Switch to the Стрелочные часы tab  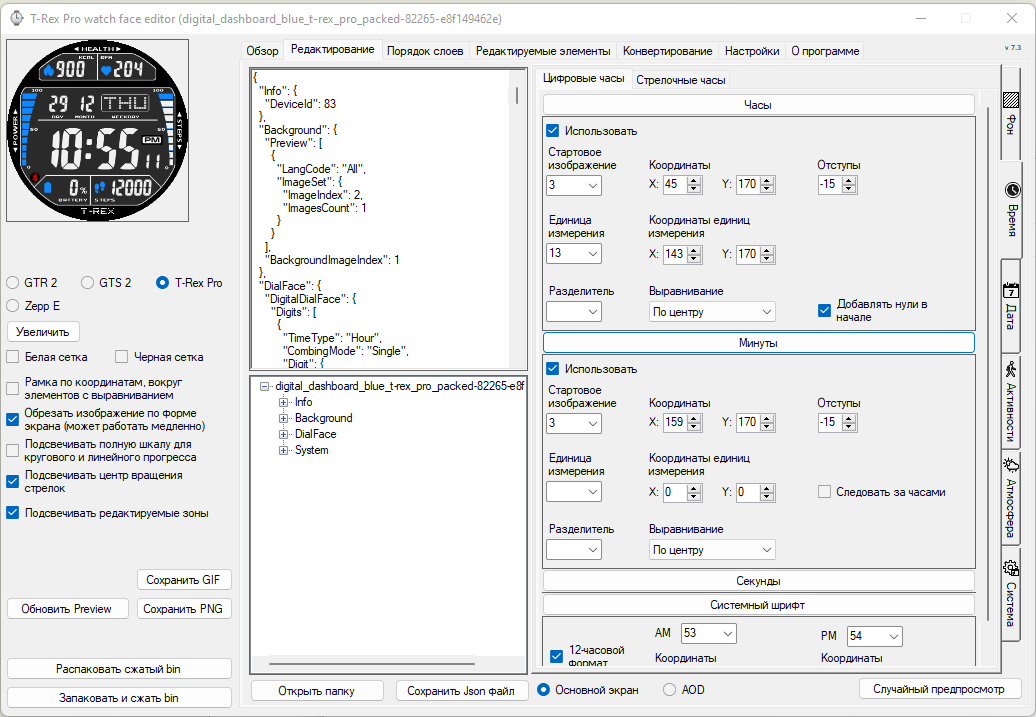(x=680, y=80)
